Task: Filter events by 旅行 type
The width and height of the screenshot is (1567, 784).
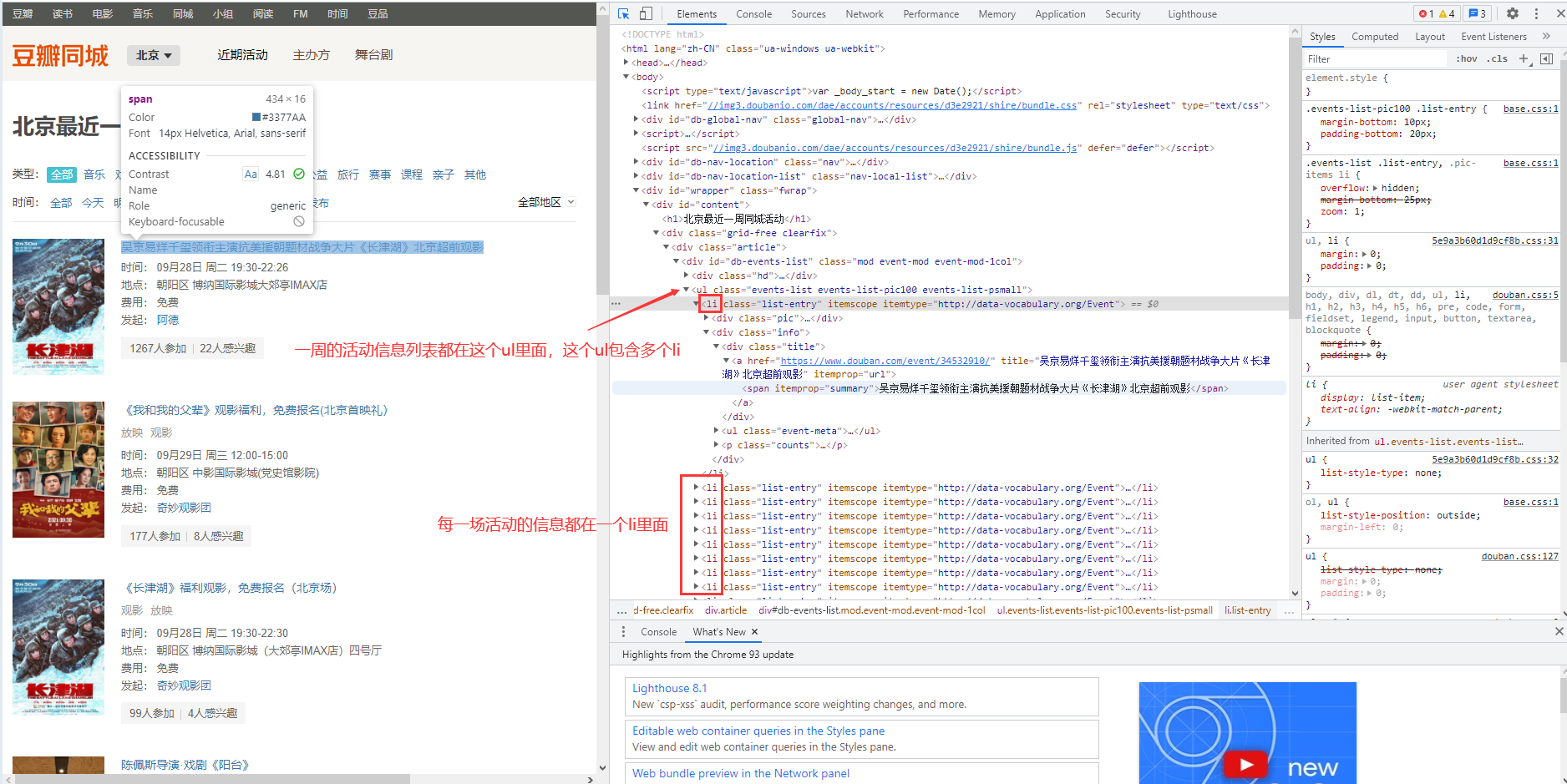Action: coord(348,175)
